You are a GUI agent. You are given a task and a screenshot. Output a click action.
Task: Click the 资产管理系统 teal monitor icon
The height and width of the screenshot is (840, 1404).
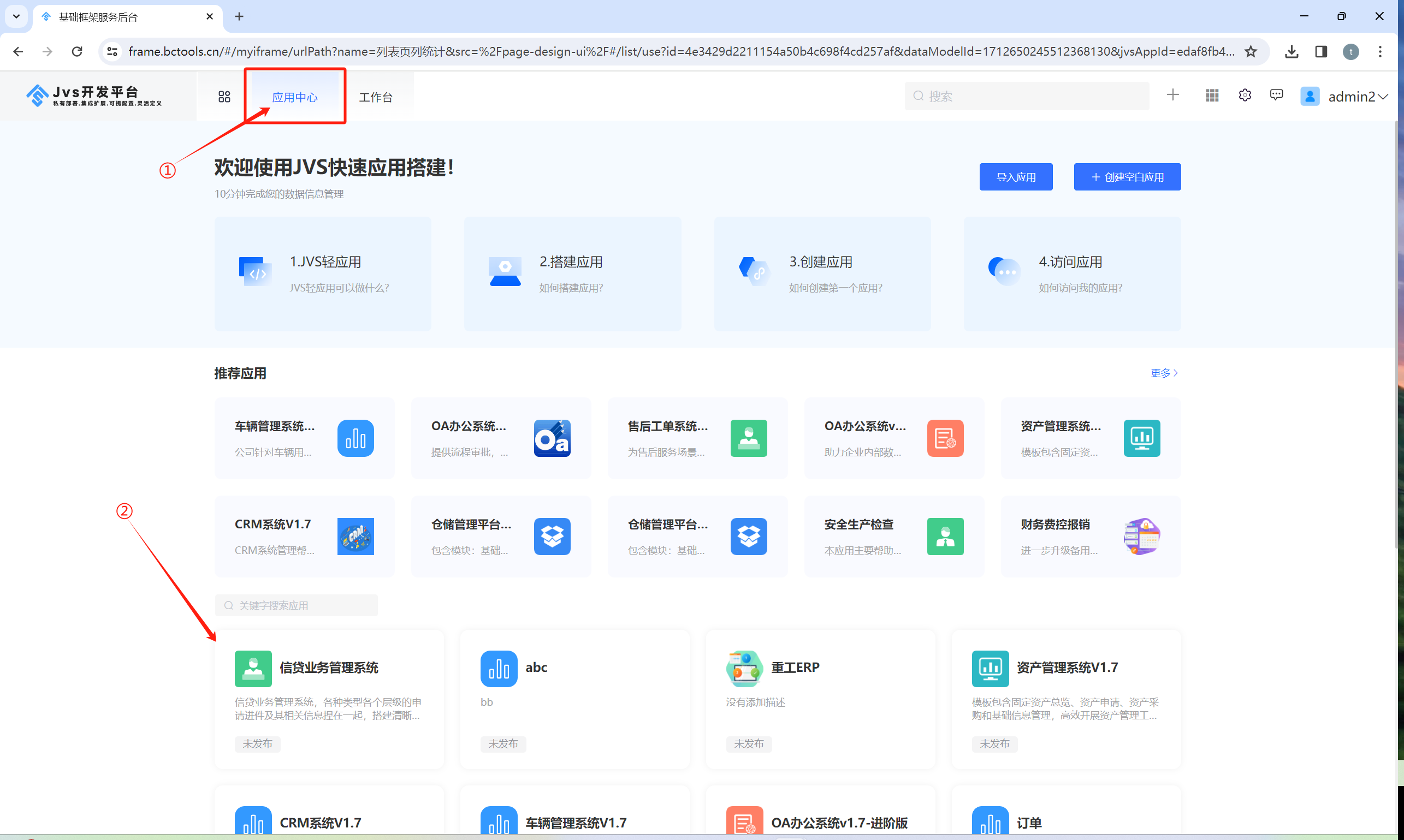coord(1142,438)
